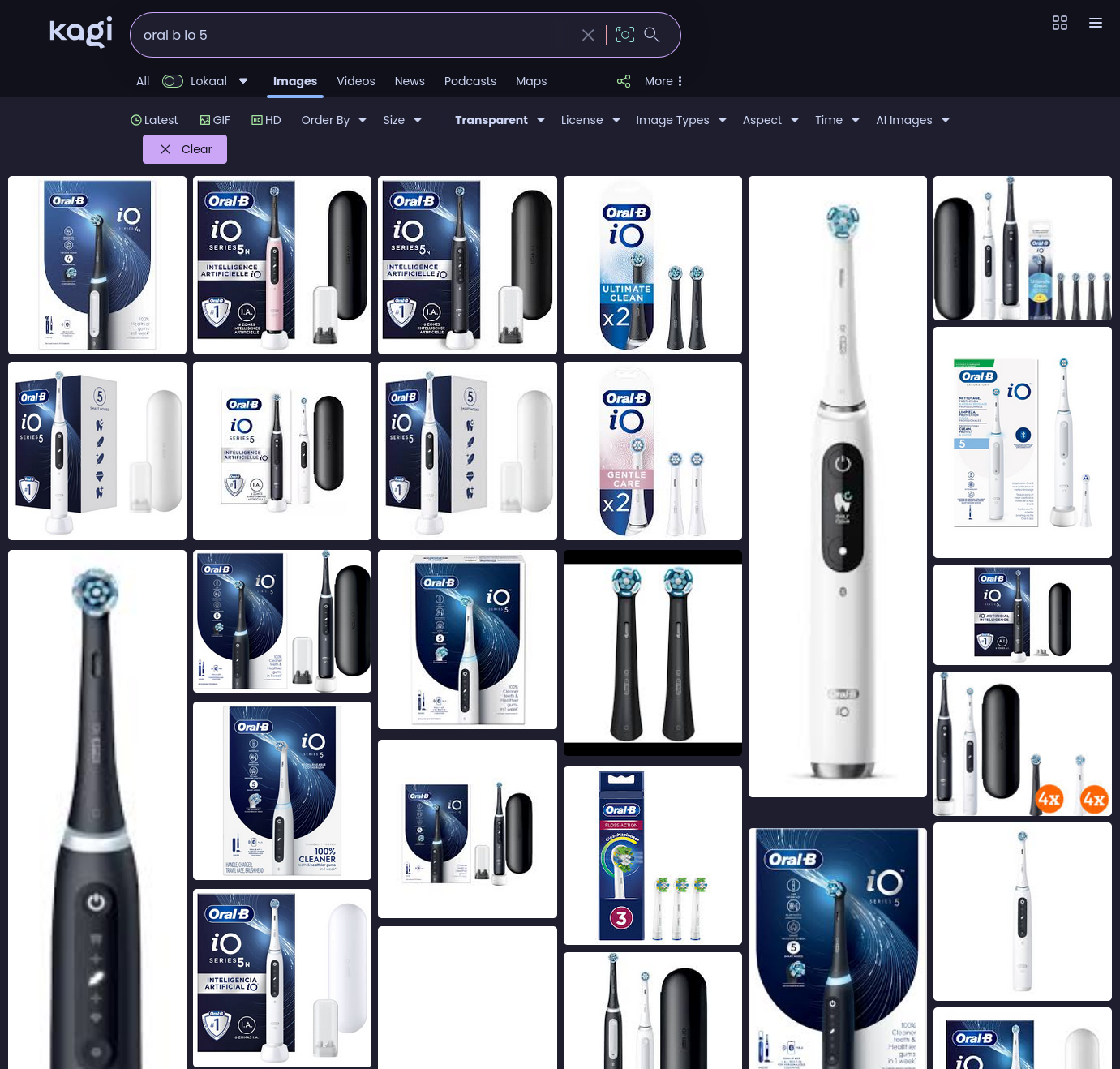Select the Transparent filter option
Screen dimensions: 1120x1069
(491, 120)
